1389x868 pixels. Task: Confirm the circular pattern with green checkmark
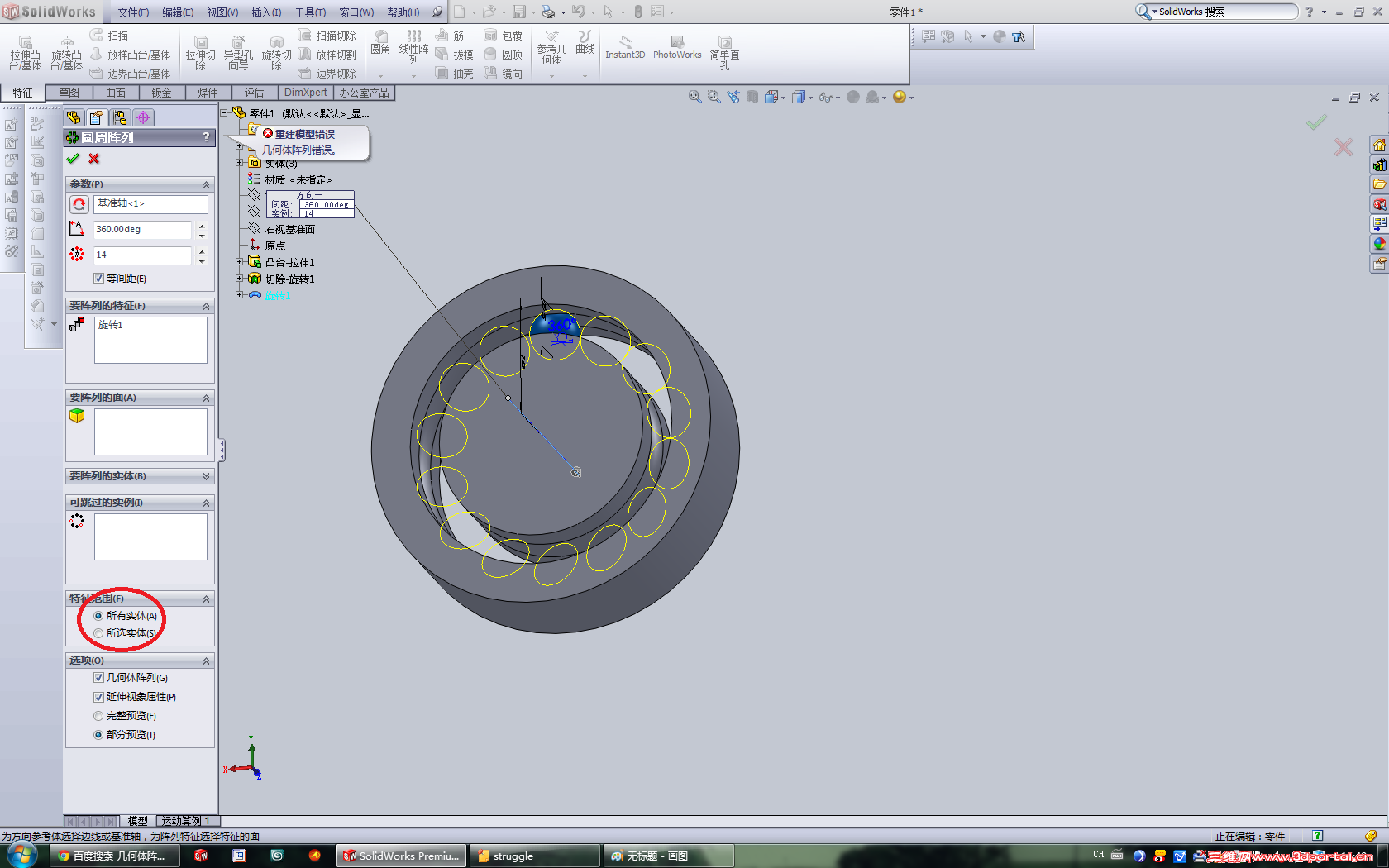[x=73, y=159]
